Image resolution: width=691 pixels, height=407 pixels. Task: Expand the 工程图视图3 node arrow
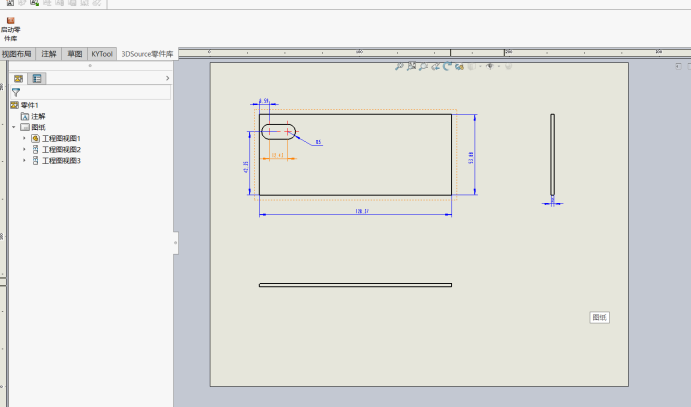pyautogui.click(x=24, y=160)
